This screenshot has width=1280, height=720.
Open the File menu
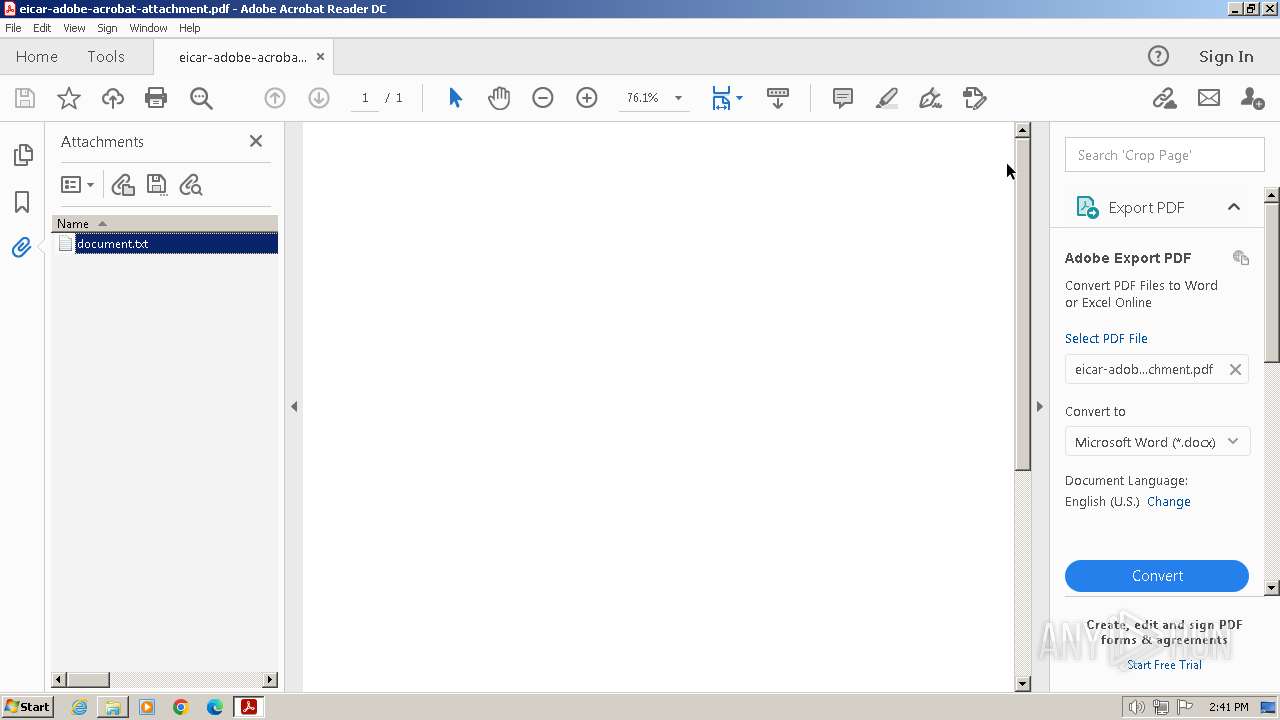coord(13,28)
